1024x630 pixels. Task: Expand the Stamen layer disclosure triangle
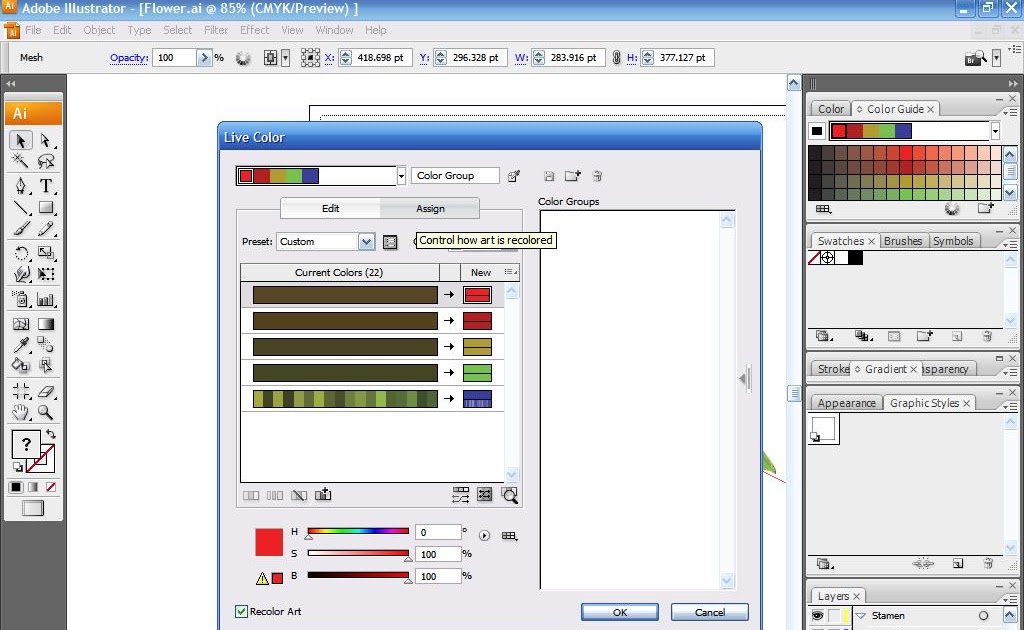[x=861, y=616]
